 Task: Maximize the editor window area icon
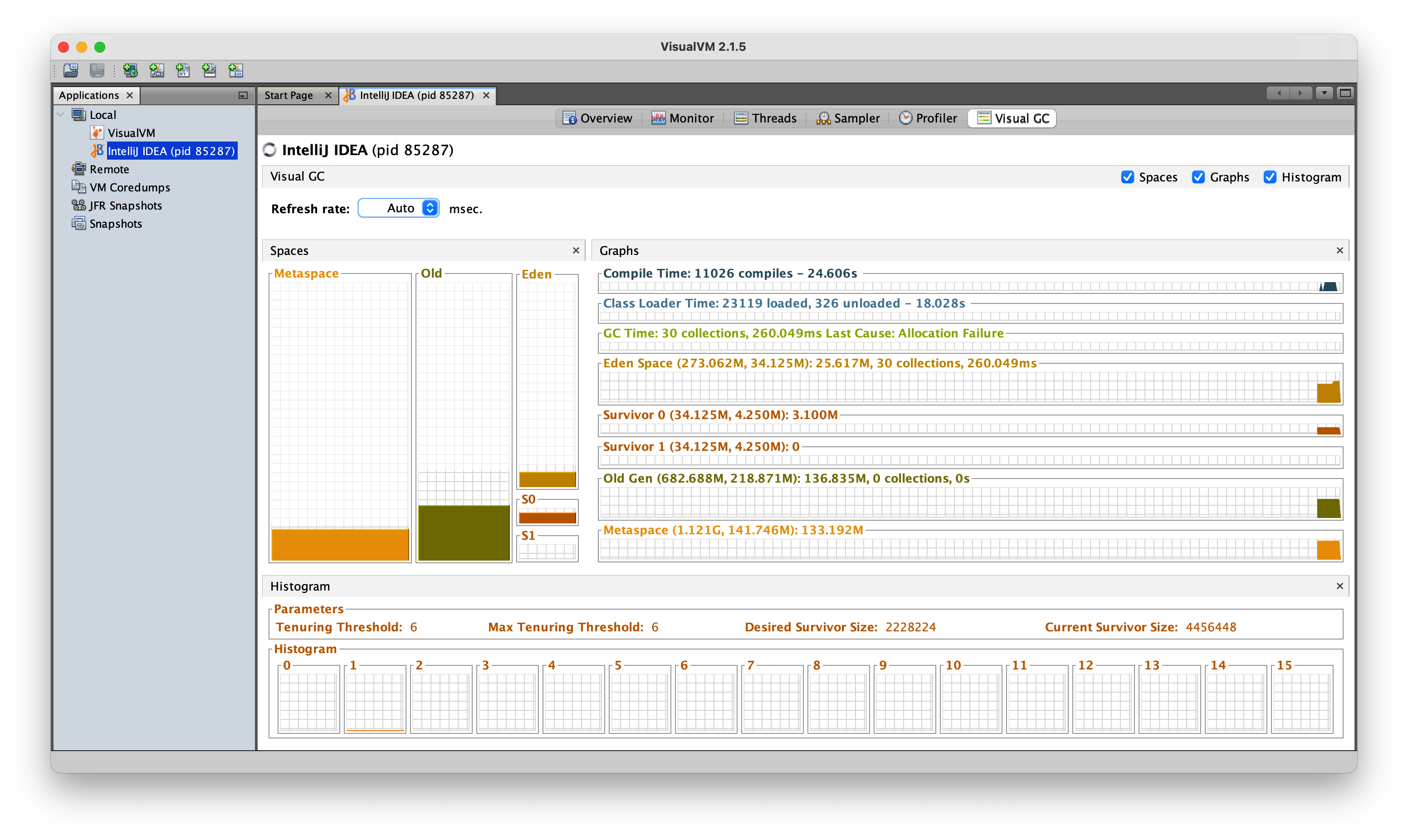pyautogui.click(x=1346, y=93)
